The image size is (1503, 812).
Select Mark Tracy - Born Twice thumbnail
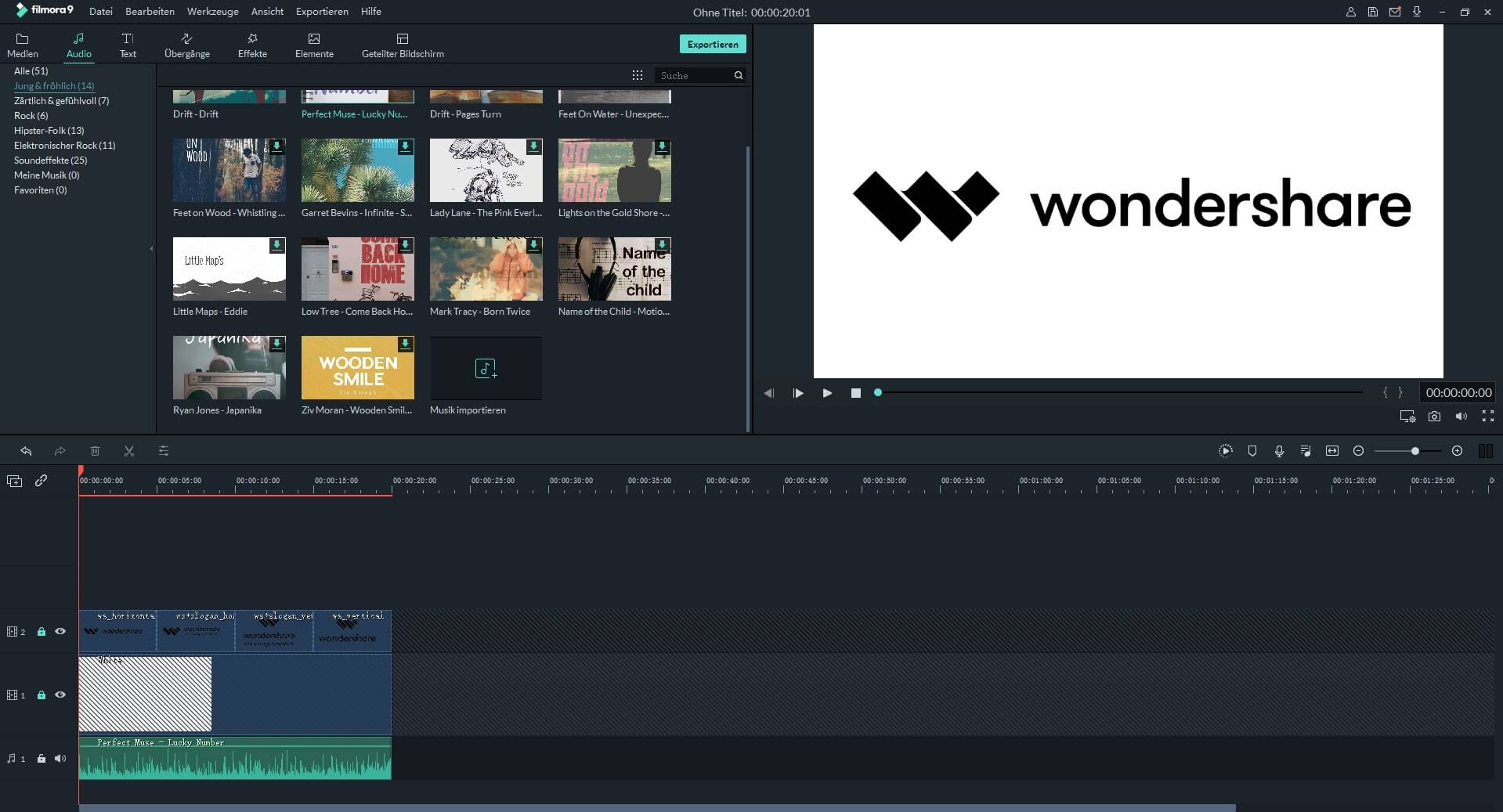486,269
